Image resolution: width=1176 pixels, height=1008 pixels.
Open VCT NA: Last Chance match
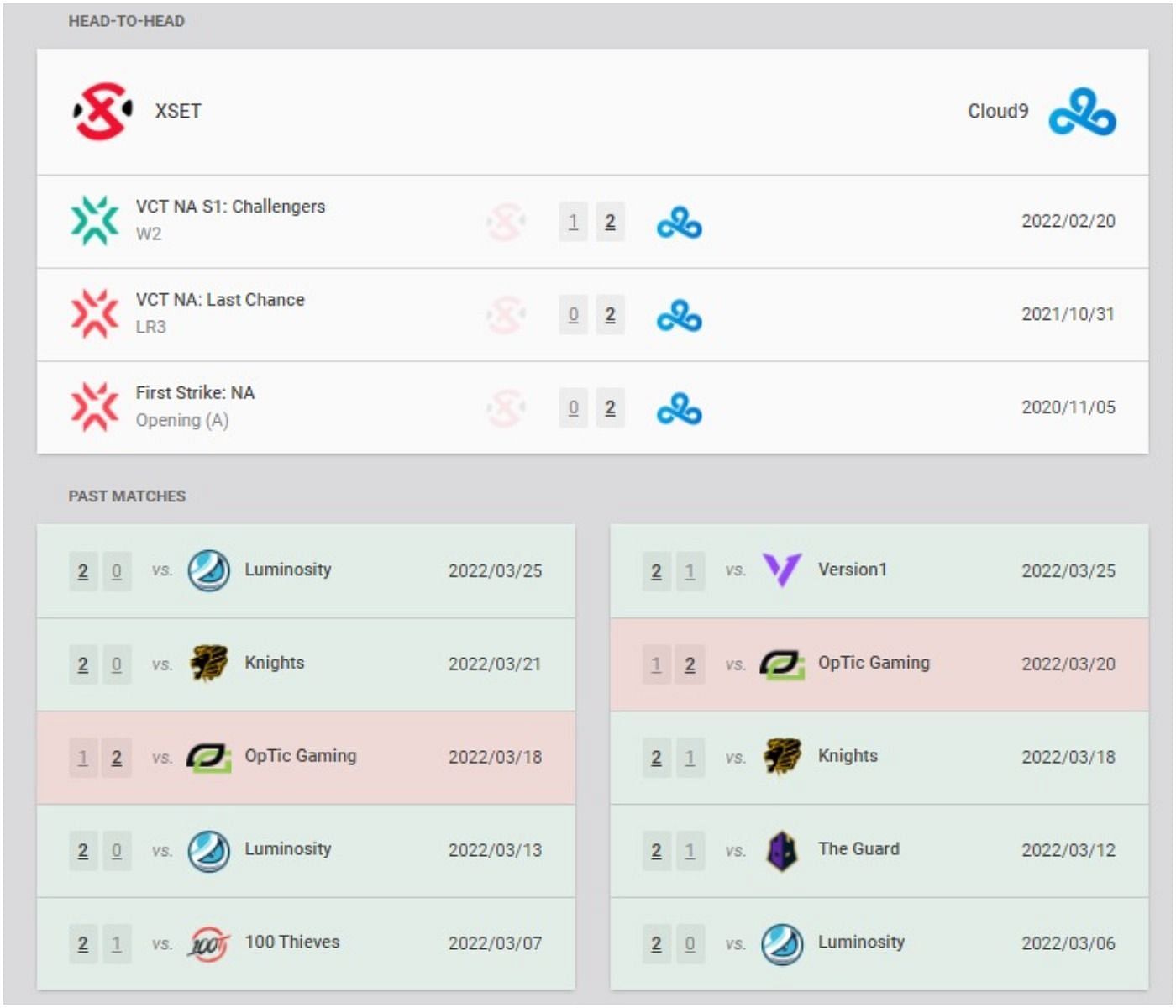592,315
